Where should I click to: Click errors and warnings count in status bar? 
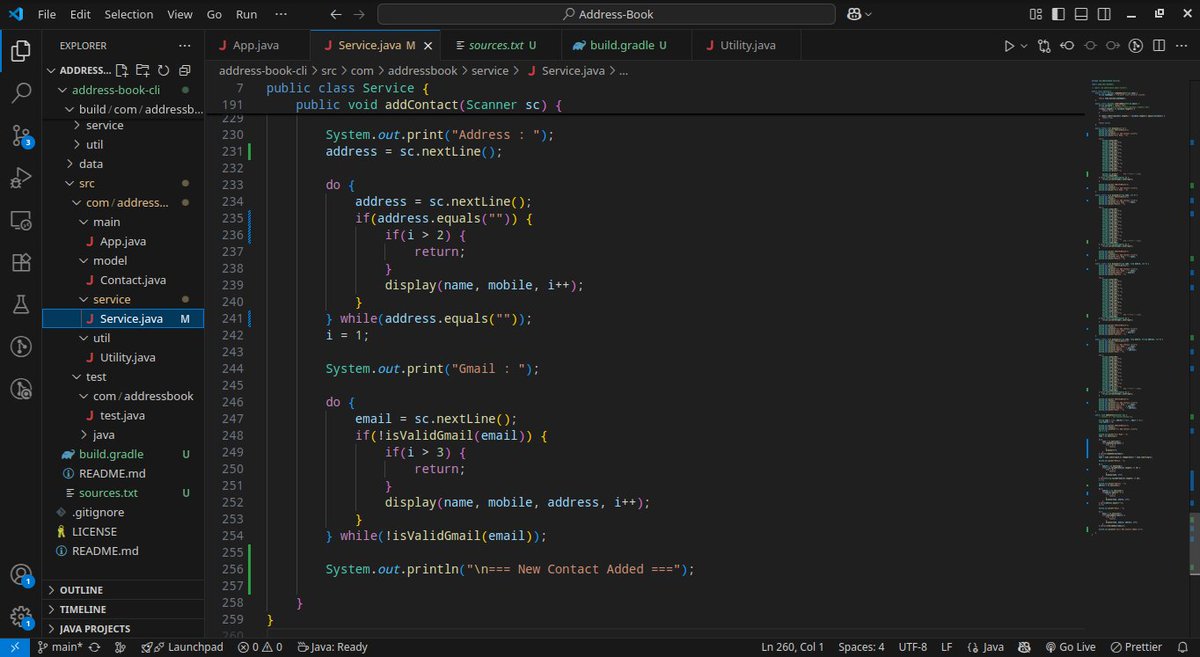[260, 647]
